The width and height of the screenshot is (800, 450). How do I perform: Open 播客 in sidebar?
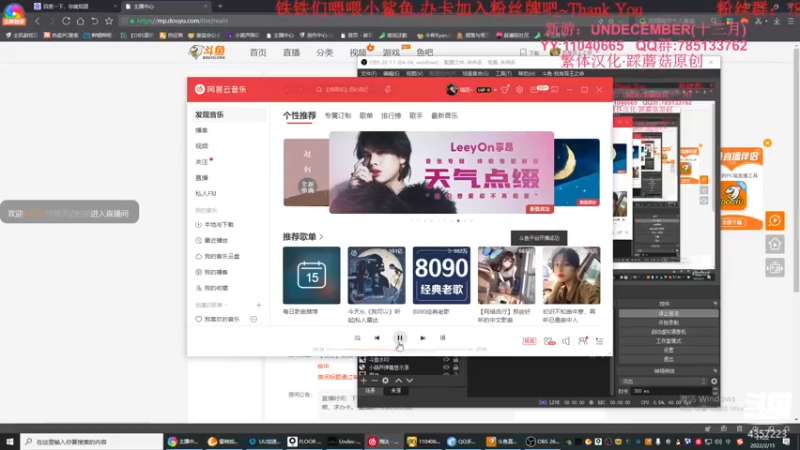click(228, 130)
